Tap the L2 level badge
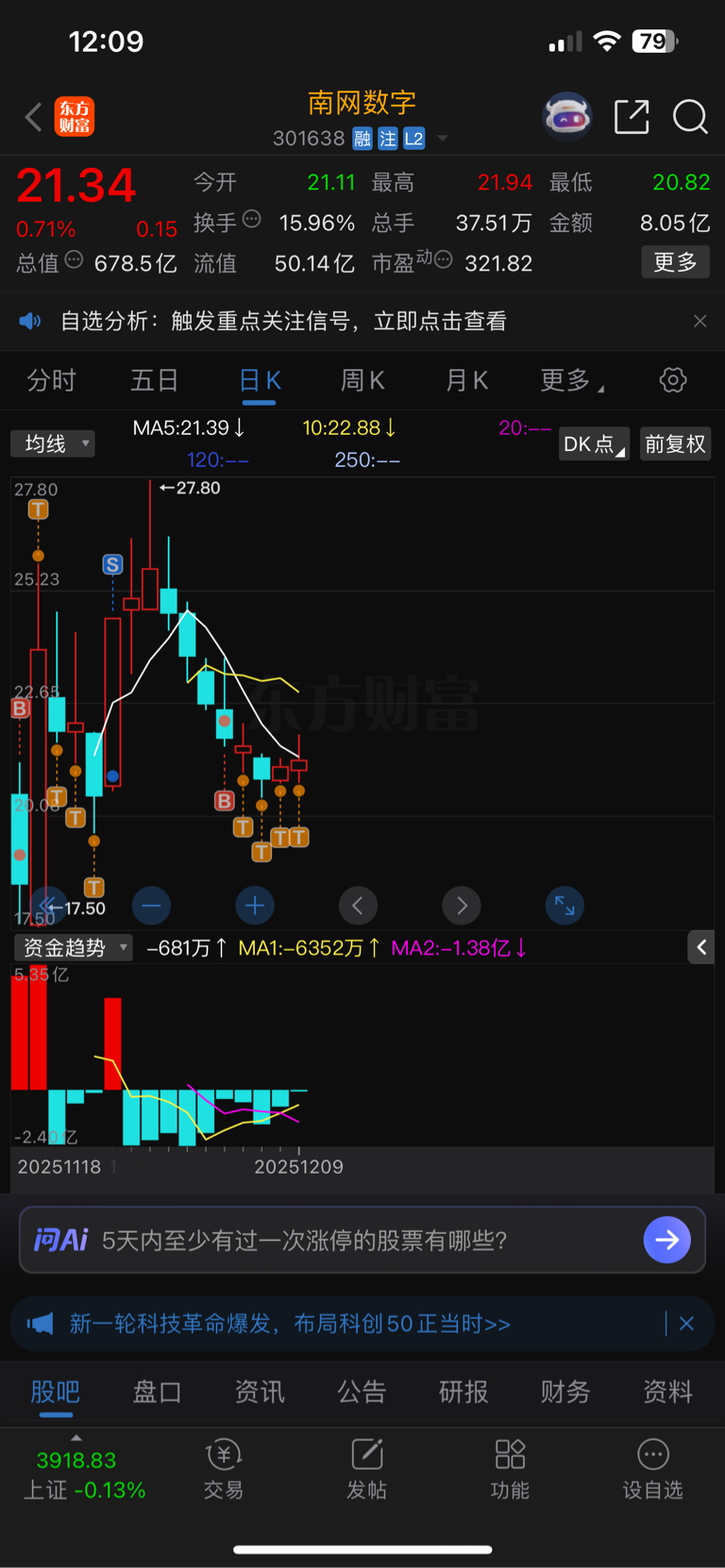 click(x=414, y=139)
